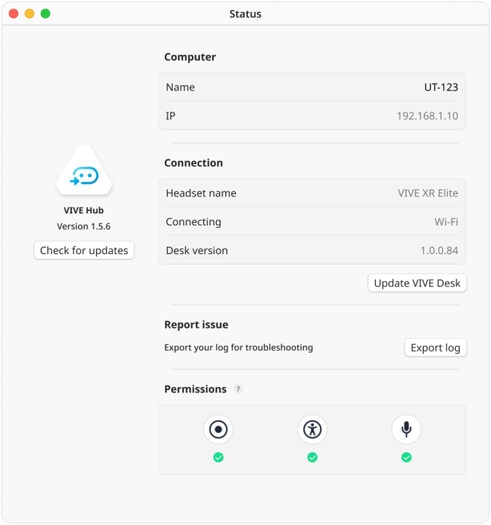The image size is (491, 525).
Task: Click the Desk version row label
Action: pyautogui.click(x=197, y=250)
